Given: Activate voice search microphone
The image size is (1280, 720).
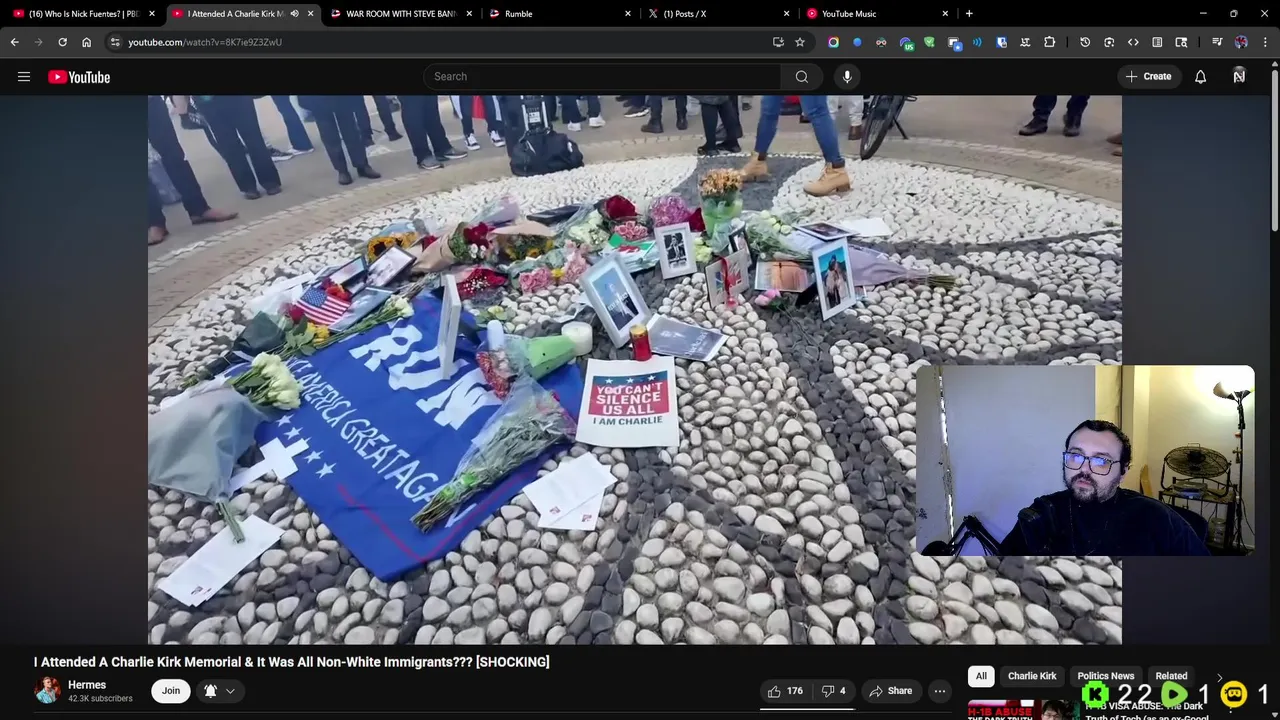Looking at the screenshot, I should pyautogui.click(x=847, y=77).
